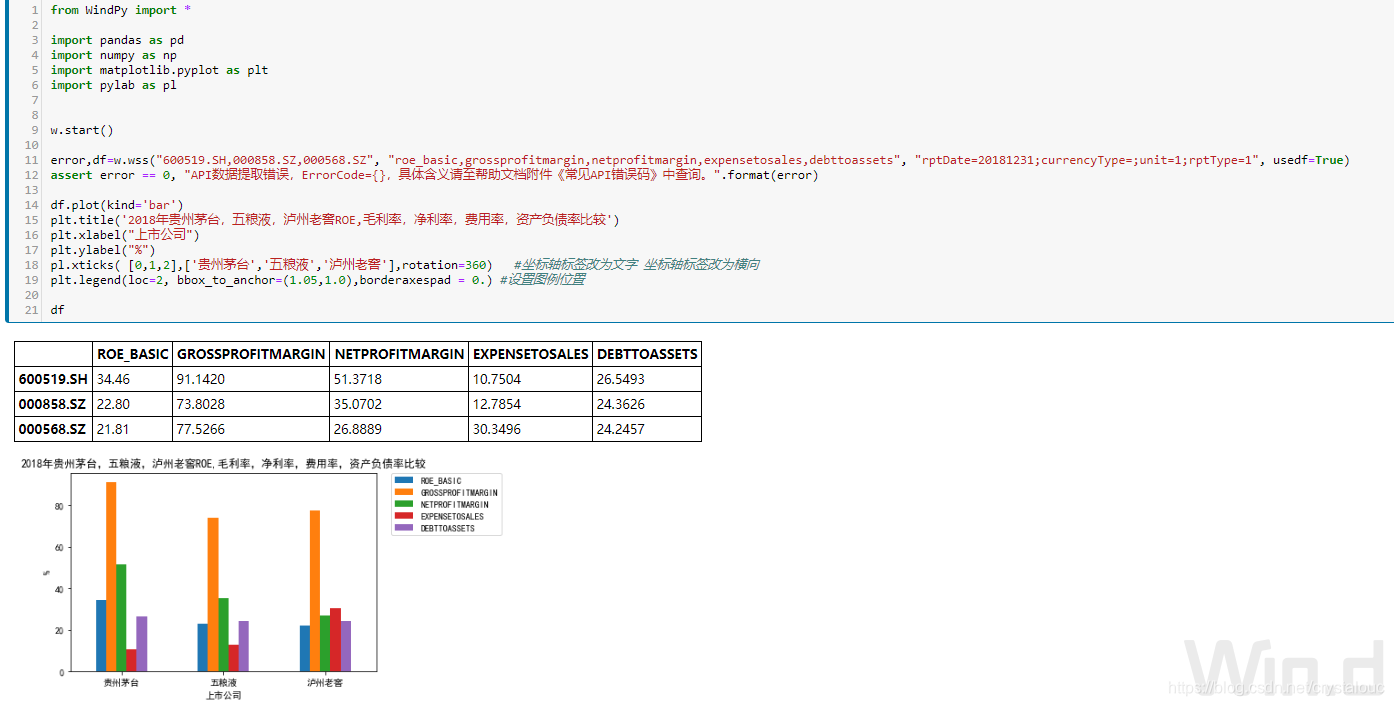Click code line 'import pandas as pd'

117,40
